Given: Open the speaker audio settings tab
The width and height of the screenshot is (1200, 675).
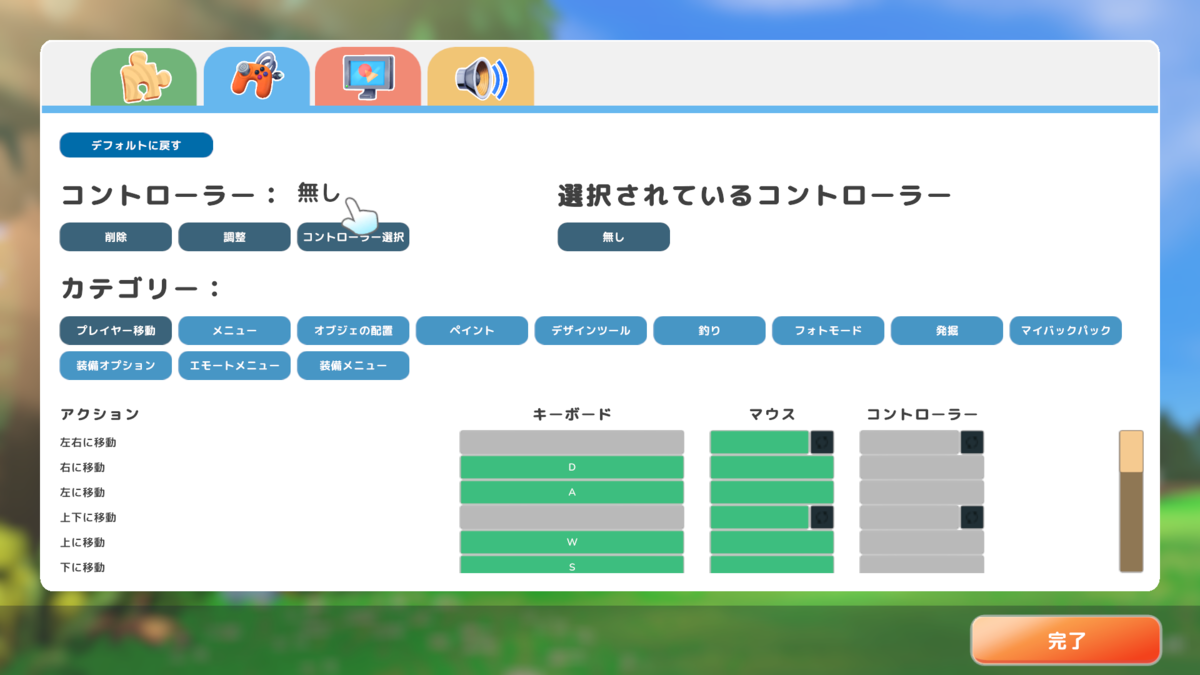Looking at the screenshot, I should (x=480, y=77).
